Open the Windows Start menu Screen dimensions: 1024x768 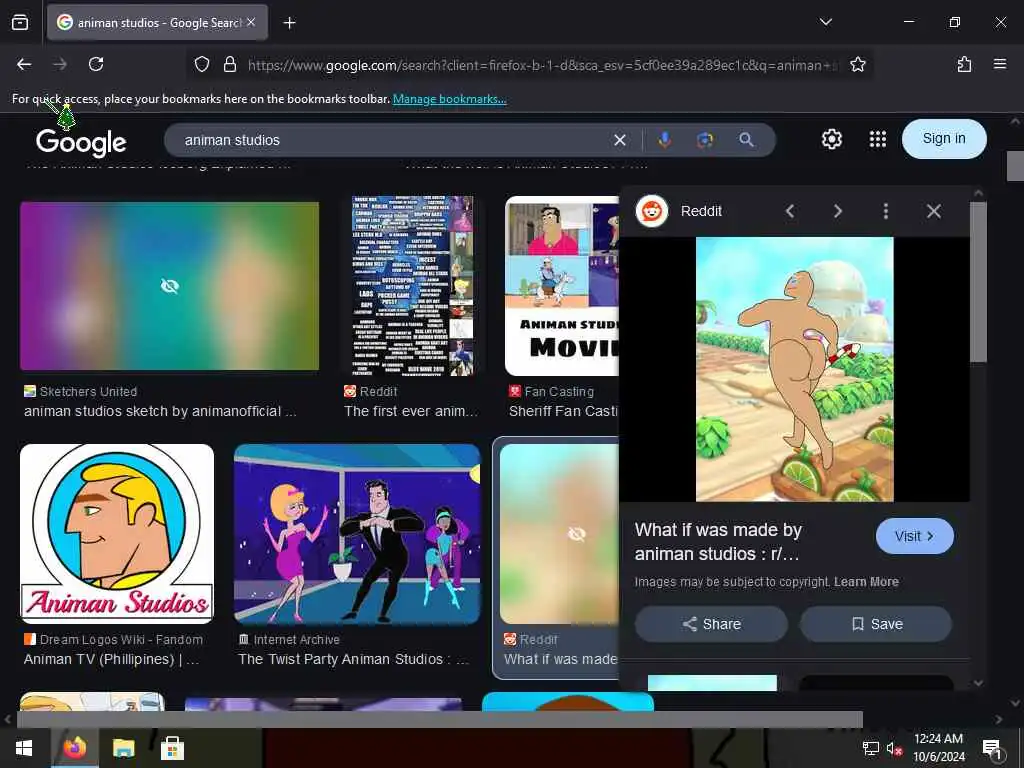click(24, 748)
